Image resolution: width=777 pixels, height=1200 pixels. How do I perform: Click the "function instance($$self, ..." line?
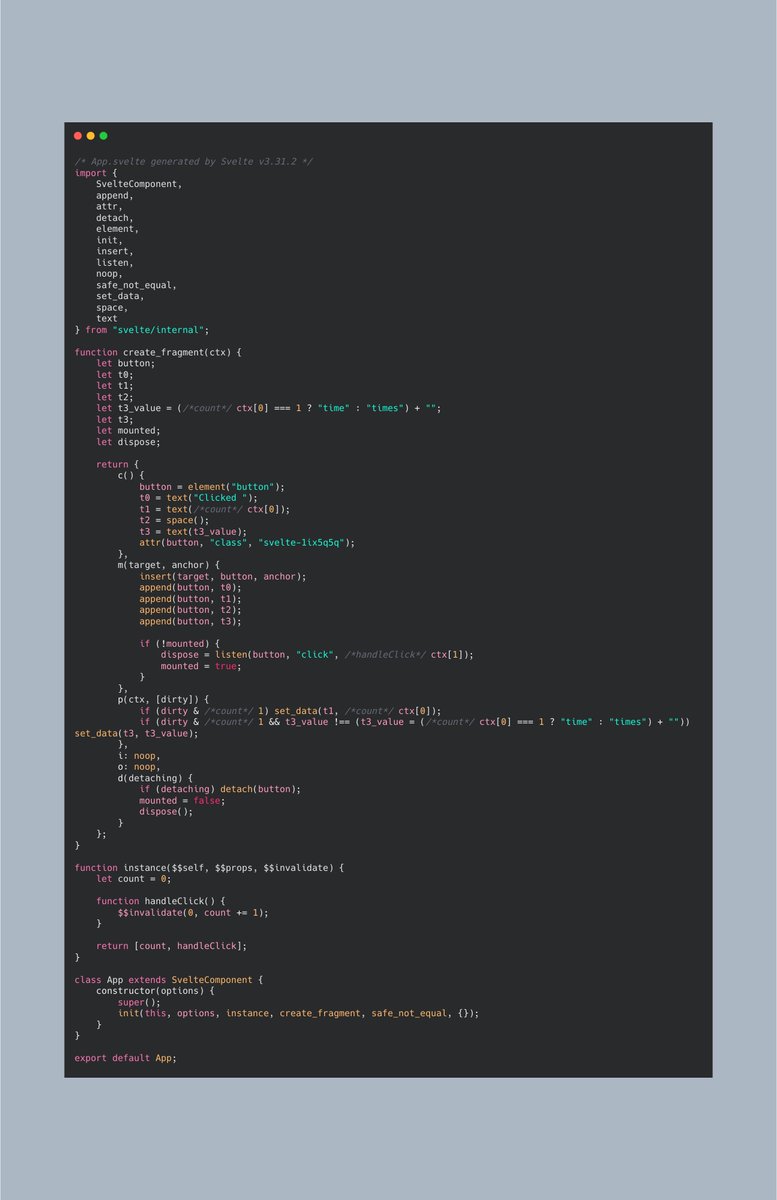(x=210, y=868)
